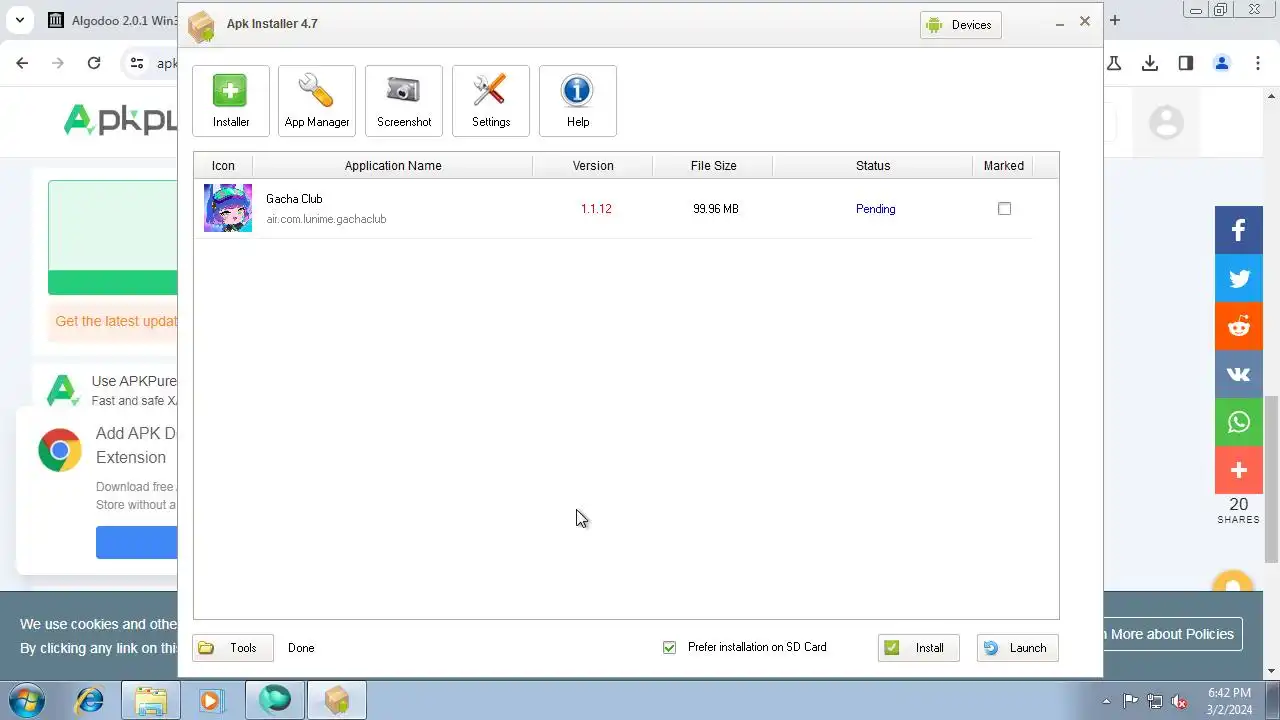Click the APKPure user avatar icon
The image size is (1280, 720).
1166,122
